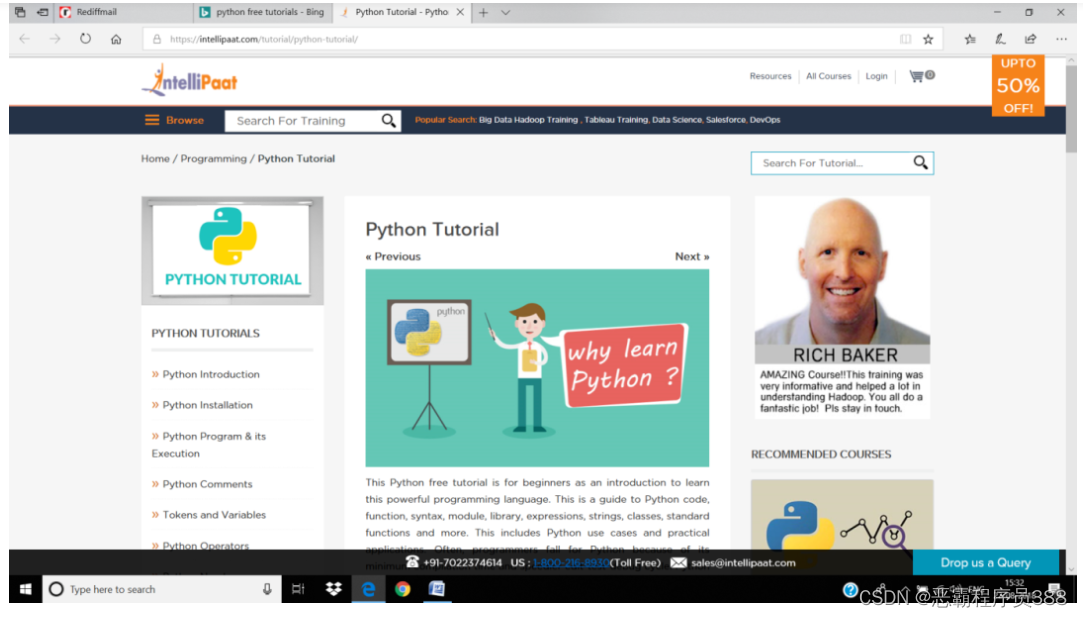Click Drop us a Query button
1083x617 pixels.
point(986,562)
